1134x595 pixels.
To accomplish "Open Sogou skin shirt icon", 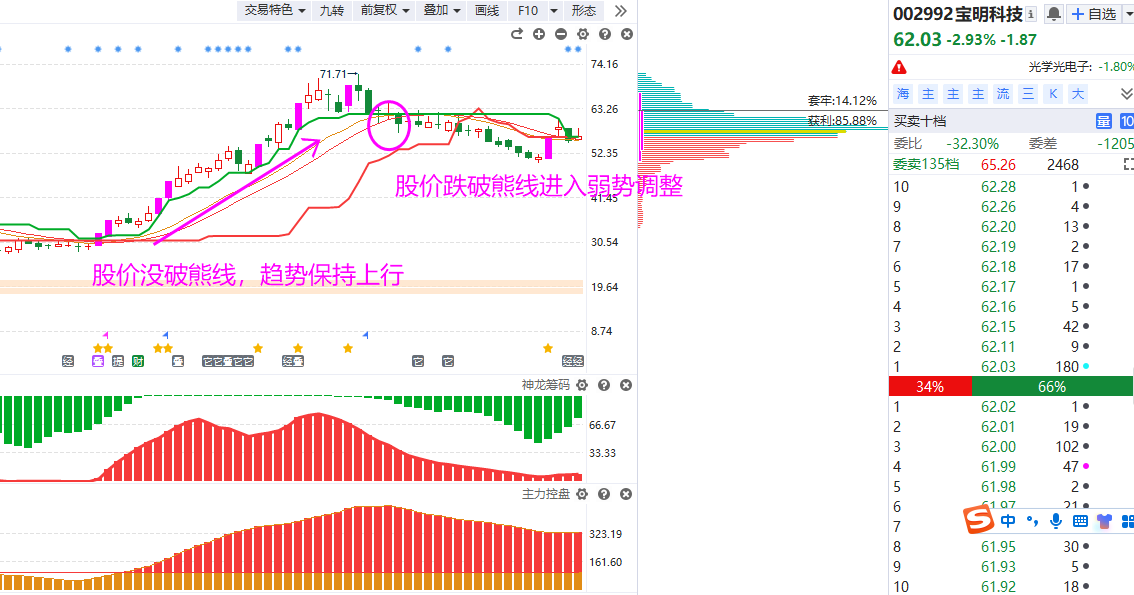I will (x=1104, y=521).
